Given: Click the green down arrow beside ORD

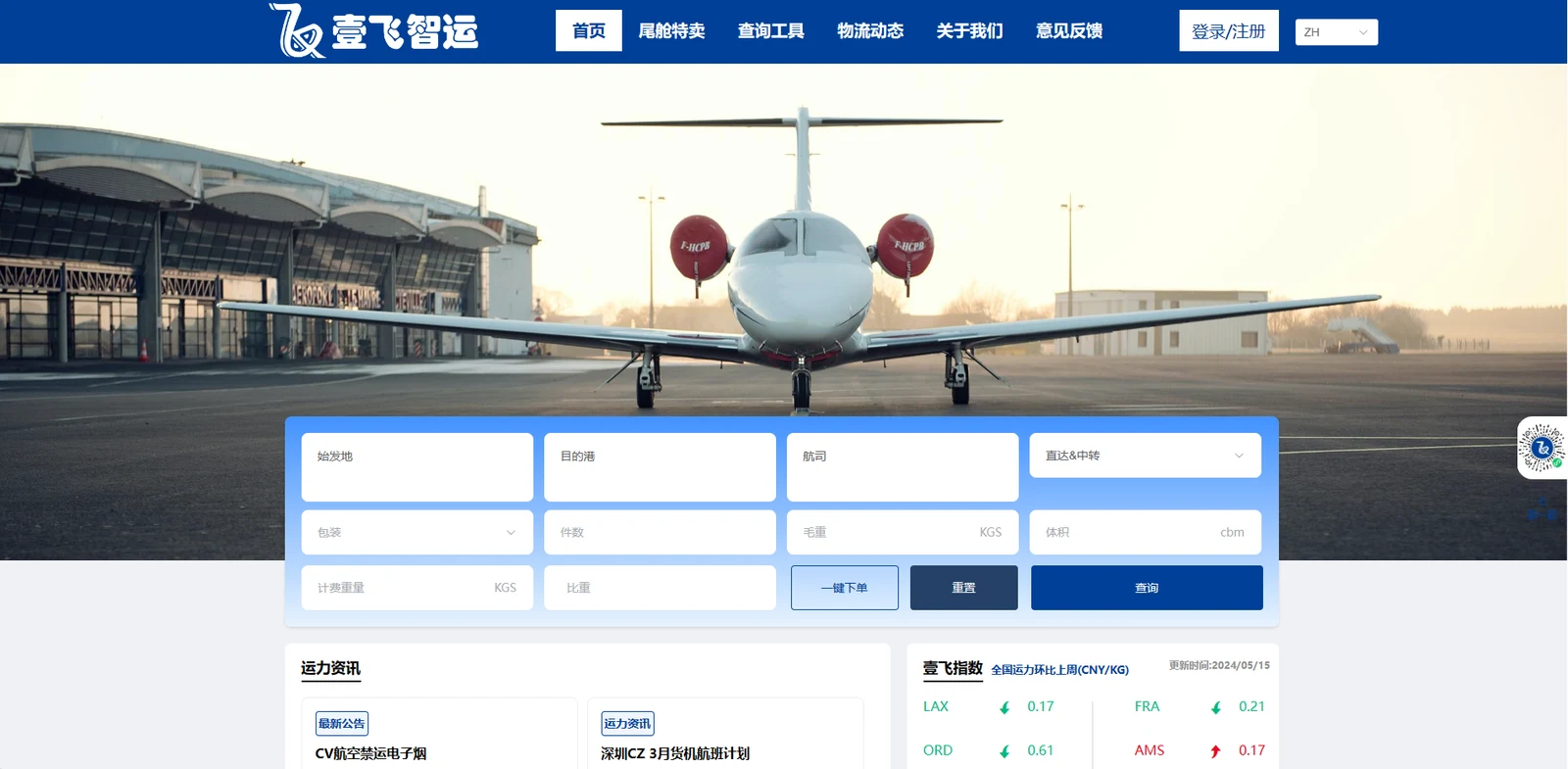Looking at the screenshot, I should [x=1004, y=751].
